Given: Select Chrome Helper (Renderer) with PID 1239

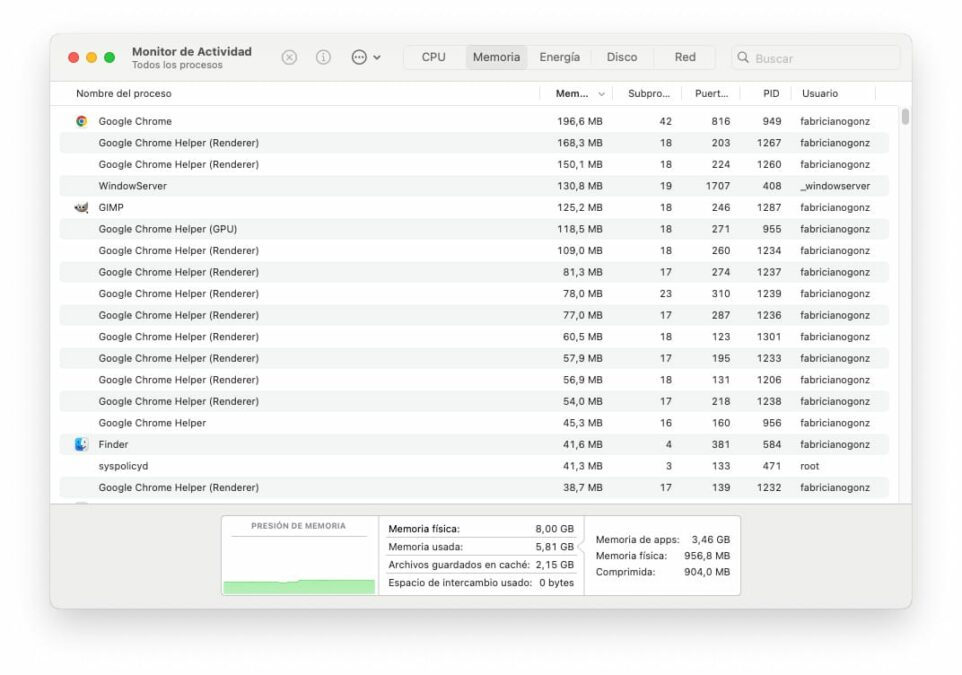Looking at the screenshot, I should [474, 293].
